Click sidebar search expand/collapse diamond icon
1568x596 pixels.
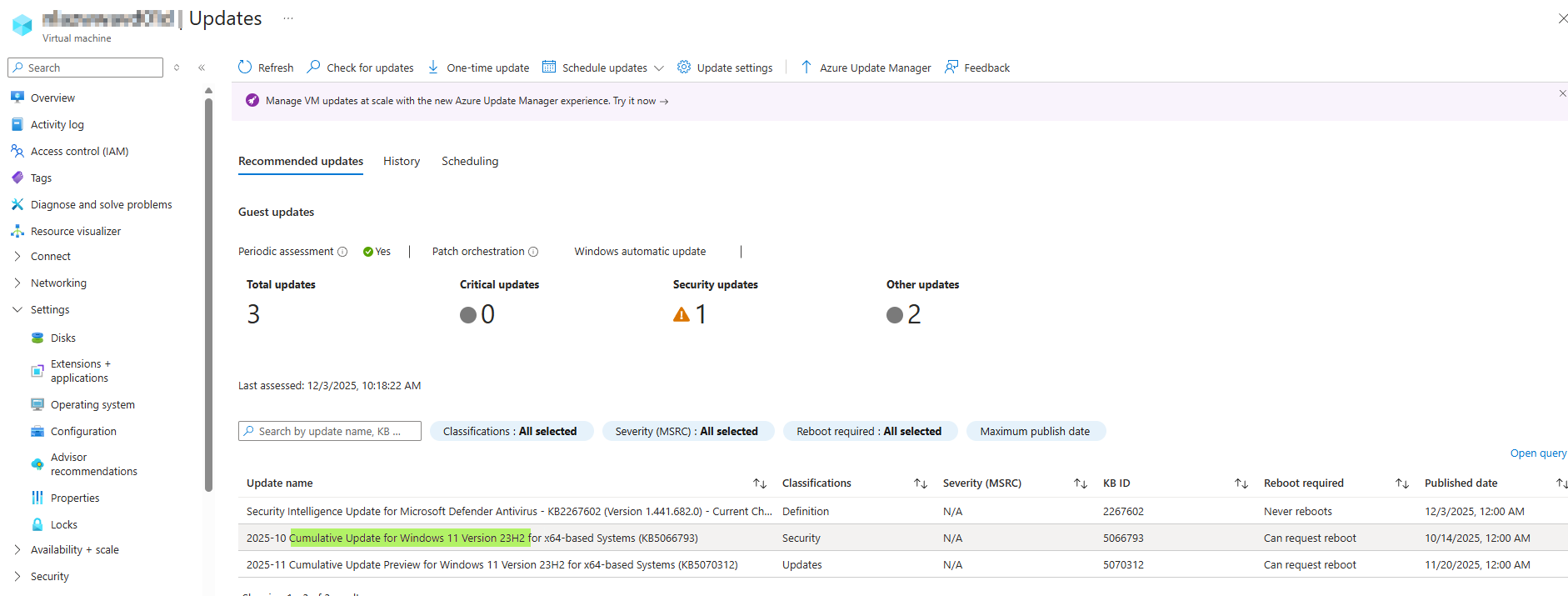pyautogui.click(x=177, y=68)
